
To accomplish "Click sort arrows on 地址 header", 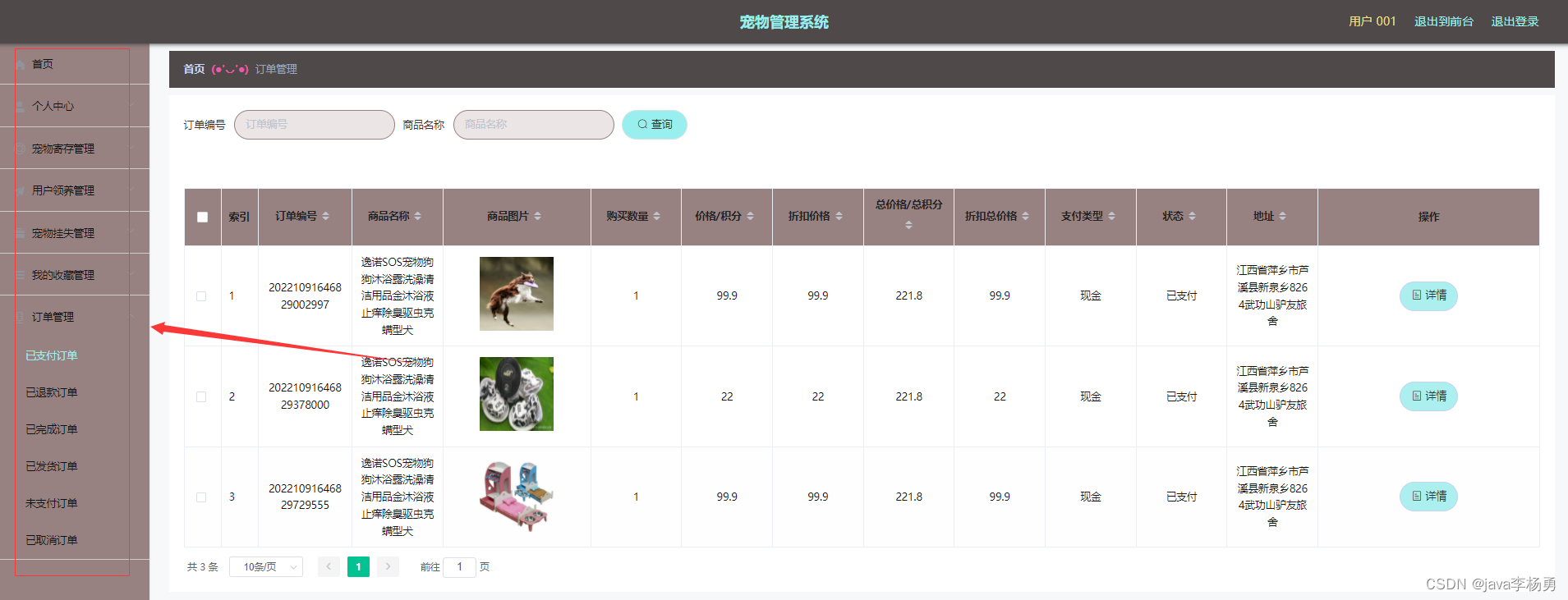I will click(x=1282, y=216).
